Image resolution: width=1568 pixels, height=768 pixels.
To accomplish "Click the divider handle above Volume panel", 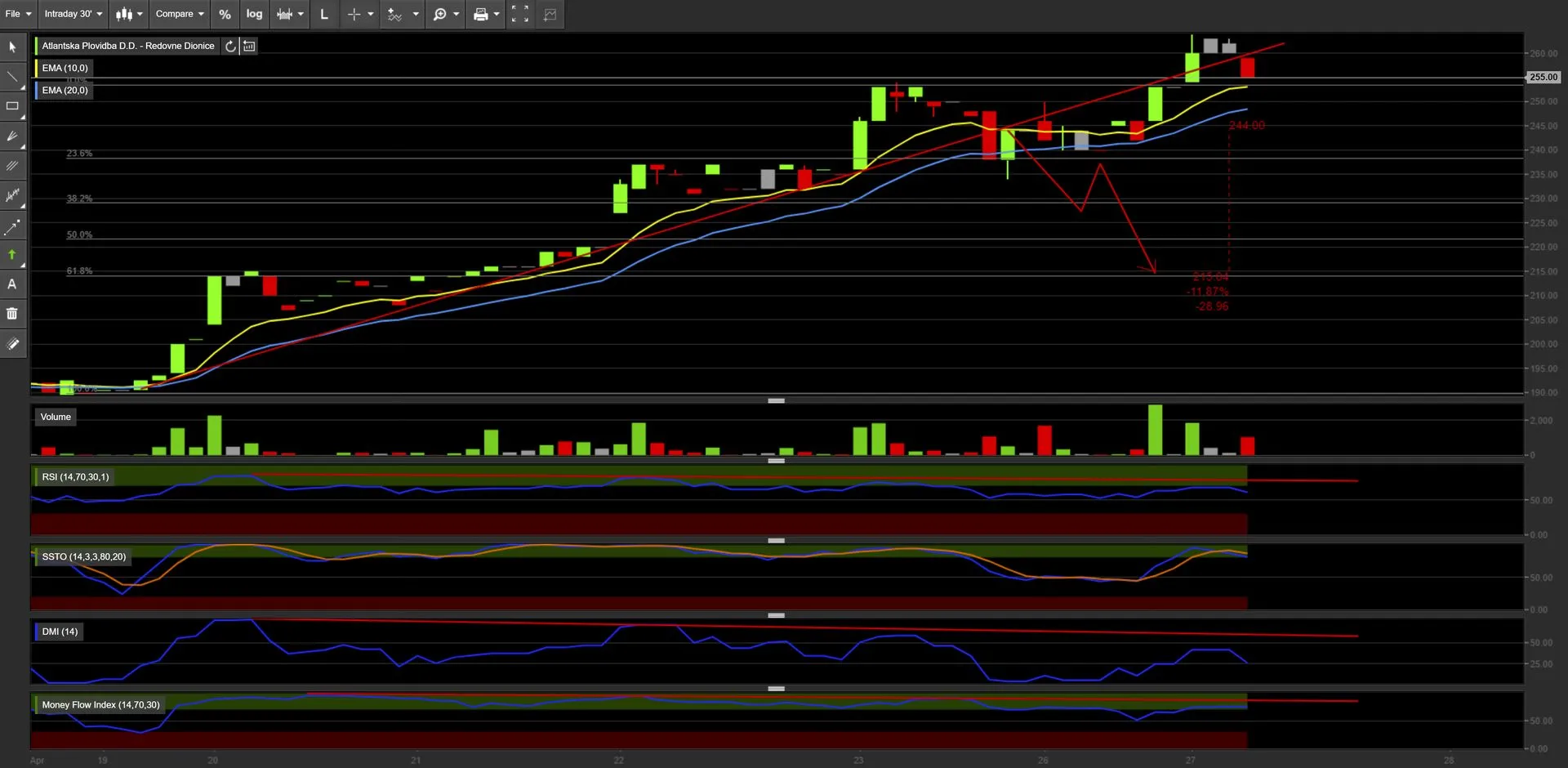I will (777, 401).
